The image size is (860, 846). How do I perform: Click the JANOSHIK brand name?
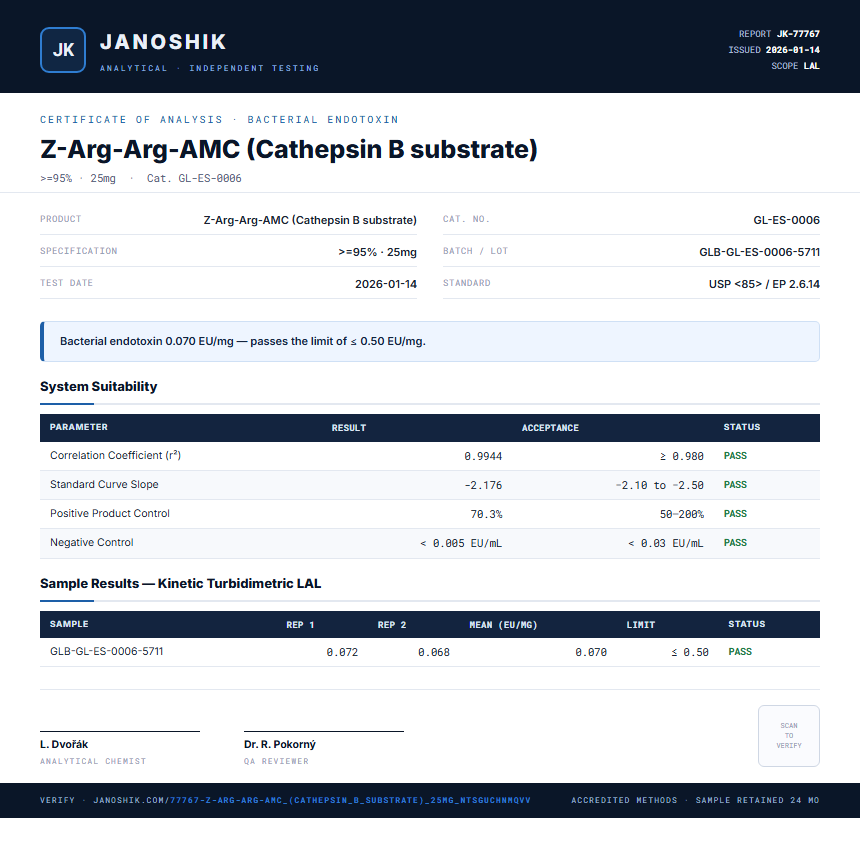coord(163,42)
